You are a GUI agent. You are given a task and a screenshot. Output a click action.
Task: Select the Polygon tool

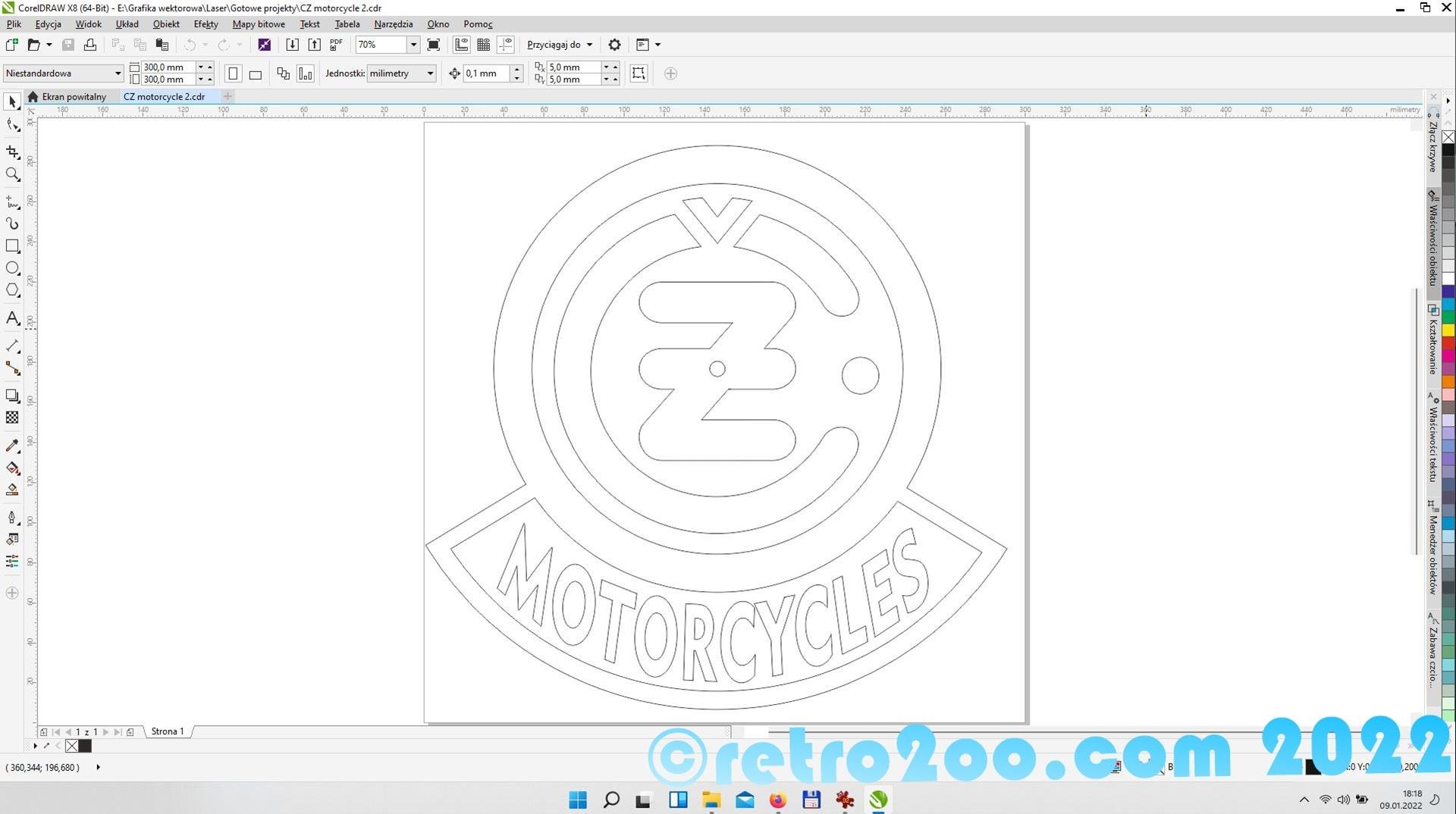click(12, 290)
